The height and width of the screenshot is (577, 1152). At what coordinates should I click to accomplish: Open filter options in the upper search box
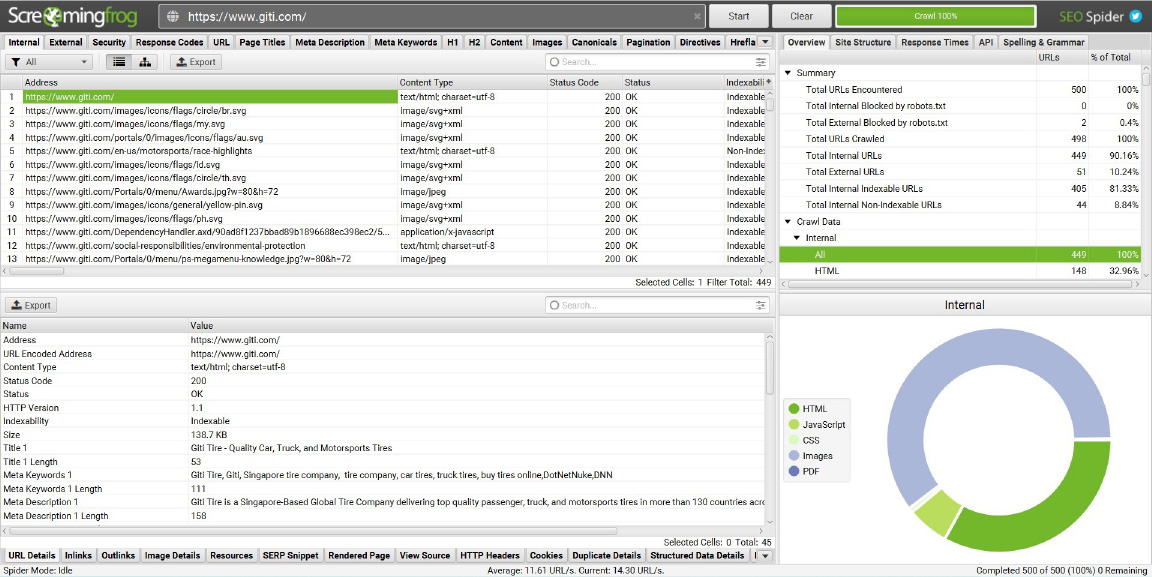point(761,62)
